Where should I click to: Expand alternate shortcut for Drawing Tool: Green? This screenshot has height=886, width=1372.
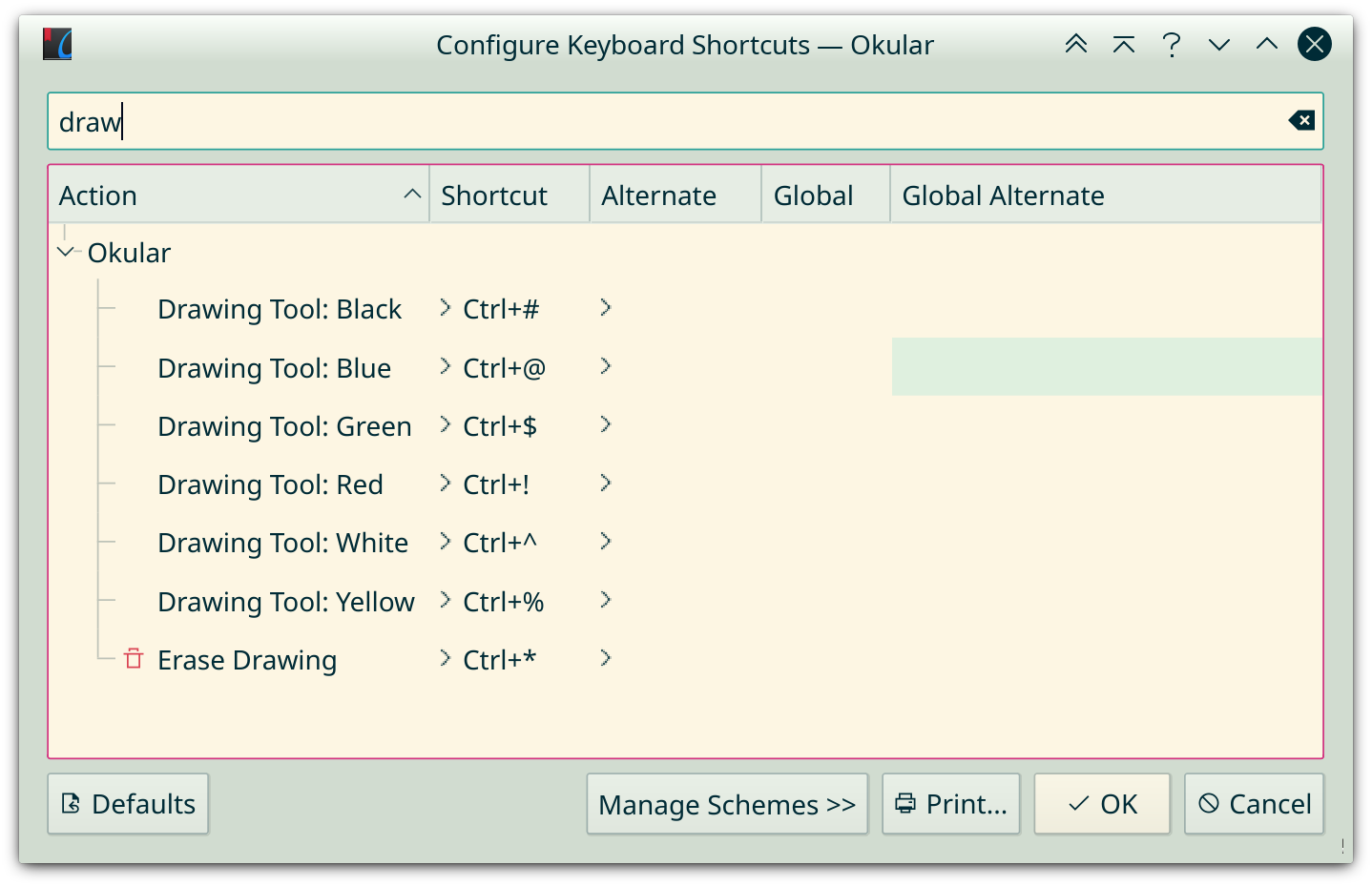click(x=605, y=424)
